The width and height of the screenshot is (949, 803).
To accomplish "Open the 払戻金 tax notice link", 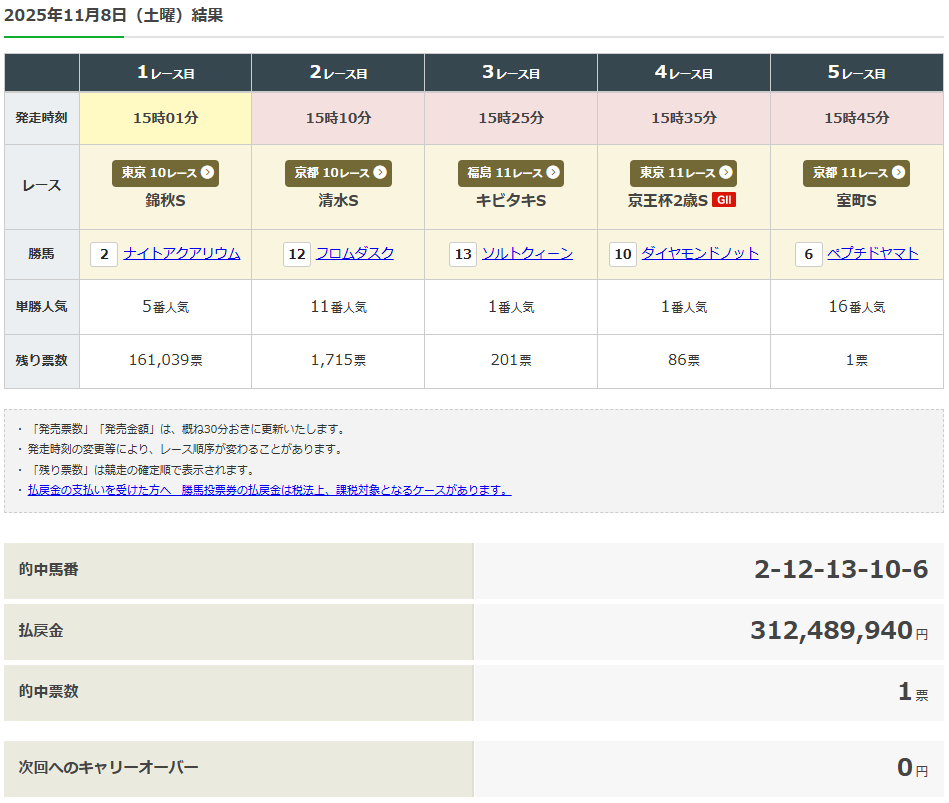I will 269,490.
